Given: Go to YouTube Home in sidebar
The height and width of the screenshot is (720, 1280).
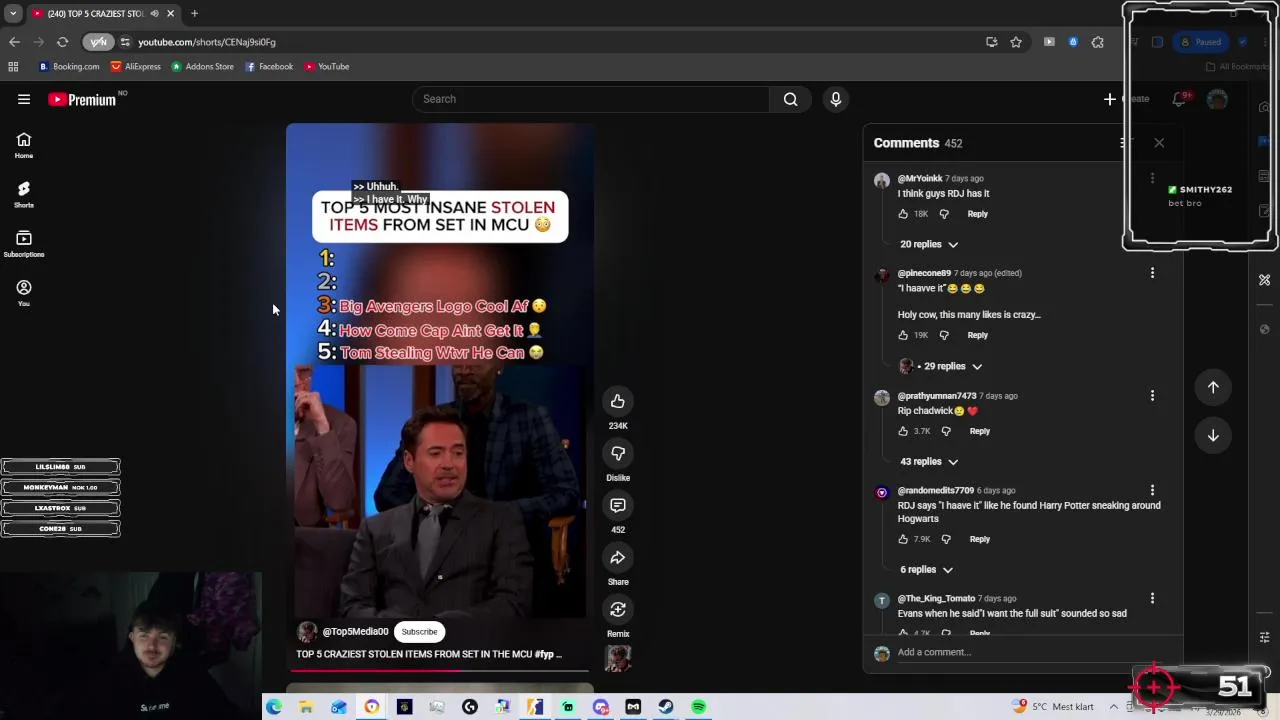Looking at the screenshot, I should pos(24,145).
